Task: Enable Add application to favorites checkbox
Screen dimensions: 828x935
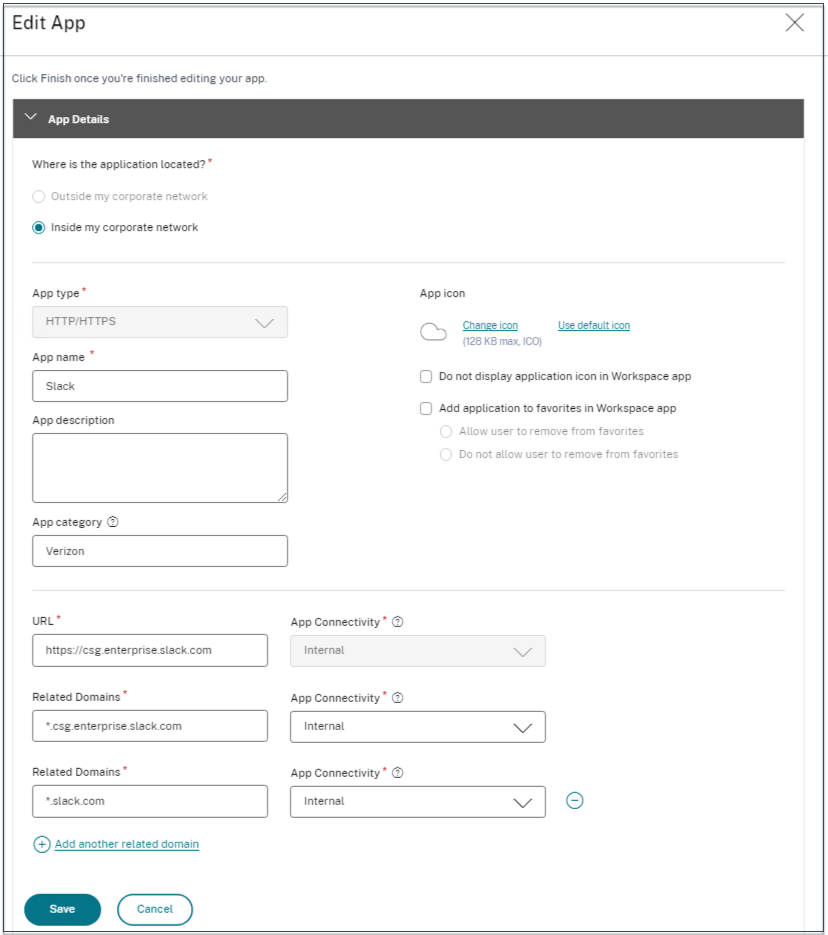Action: pyautogui.click(x=426, y=408)
